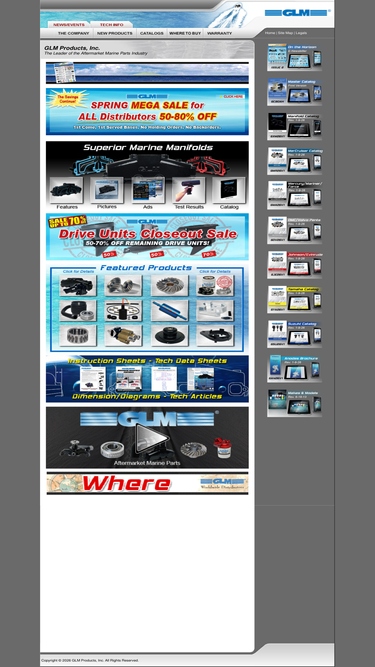The image size is (375, 667).
Task: Open the Johnson/Evinrude catalog
Action: (294, 265)
